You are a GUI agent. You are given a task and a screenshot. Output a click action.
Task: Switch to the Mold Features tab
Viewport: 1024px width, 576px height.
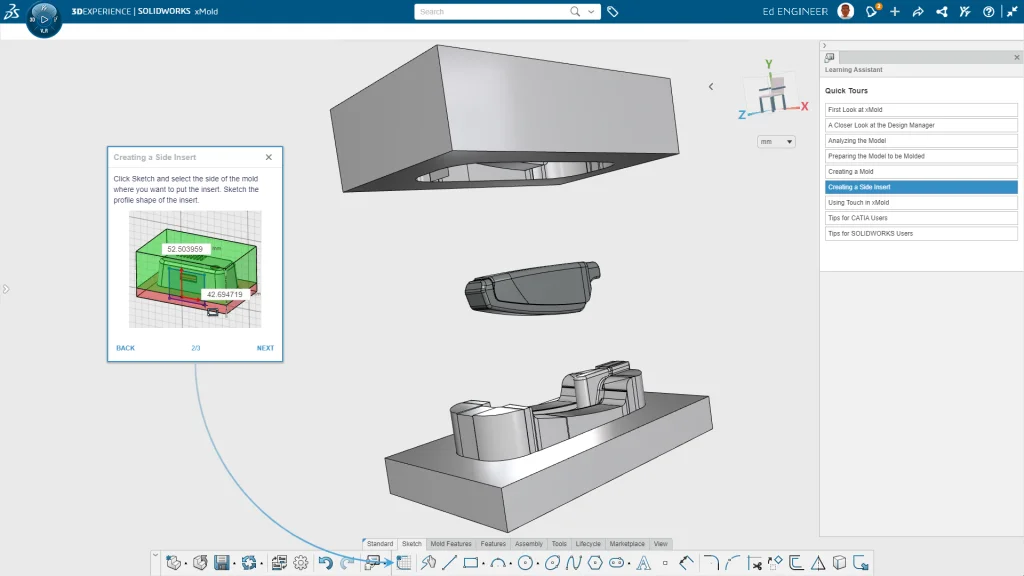[450, 544]
